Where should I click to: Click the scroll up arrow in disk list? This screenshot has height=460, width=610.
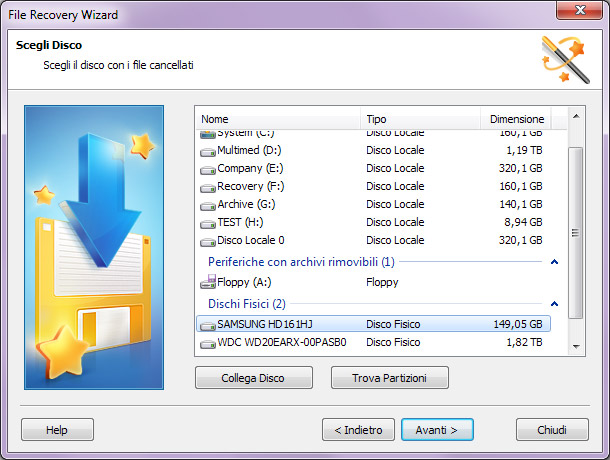(x=575, y=118)
